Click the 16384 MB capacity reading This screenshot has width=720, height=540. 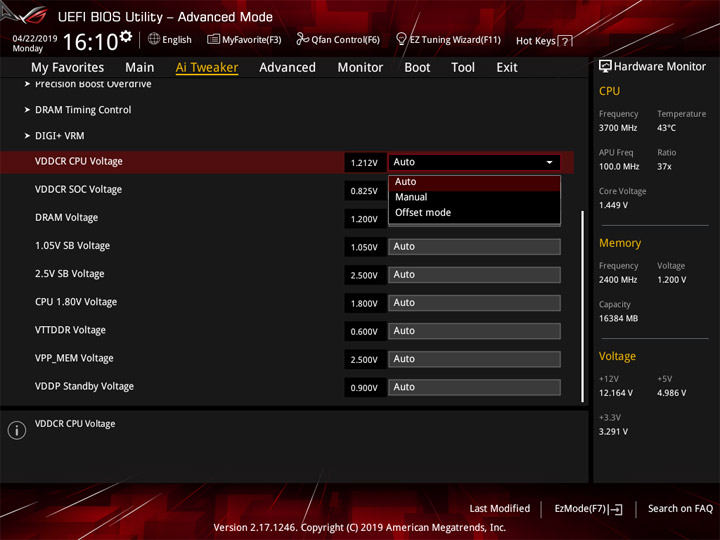pos(619,319)
